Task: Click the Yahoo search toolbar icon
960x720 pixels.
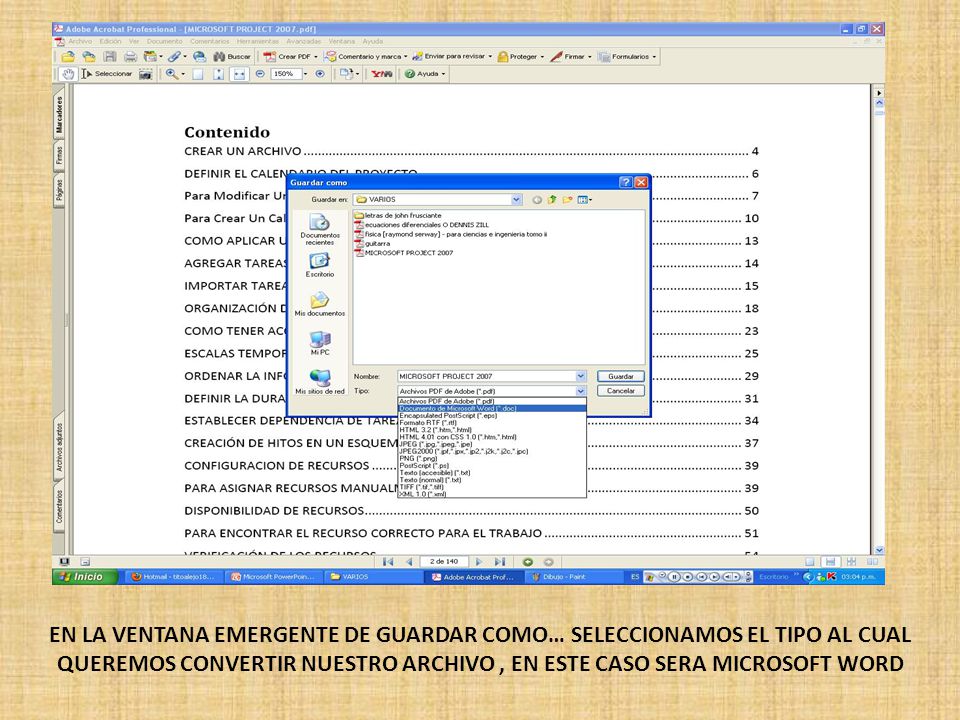Action: click(381, 74)
